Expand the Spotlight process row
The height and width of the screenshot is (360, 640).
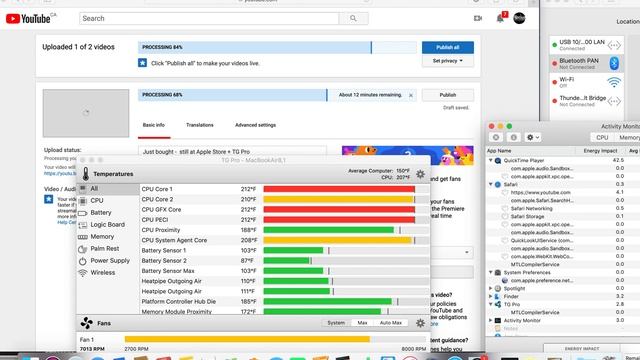coord(491,289)
